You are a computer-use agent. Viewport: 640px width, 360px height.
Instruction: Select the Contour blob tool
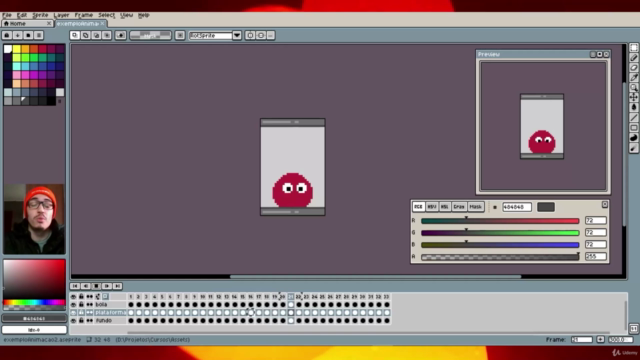point(633,138)
